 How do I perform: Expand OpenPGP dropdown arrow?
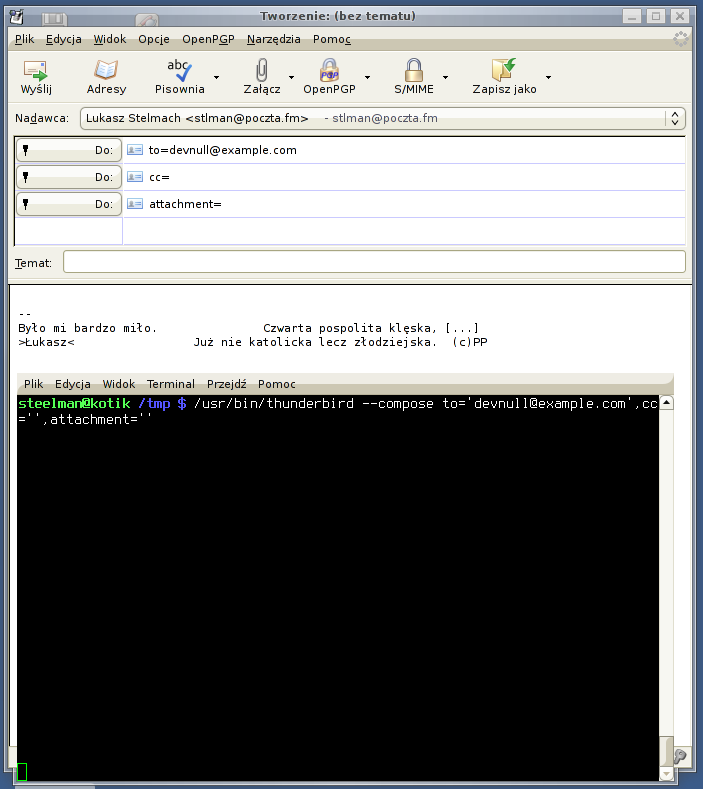tap(367, 77)
